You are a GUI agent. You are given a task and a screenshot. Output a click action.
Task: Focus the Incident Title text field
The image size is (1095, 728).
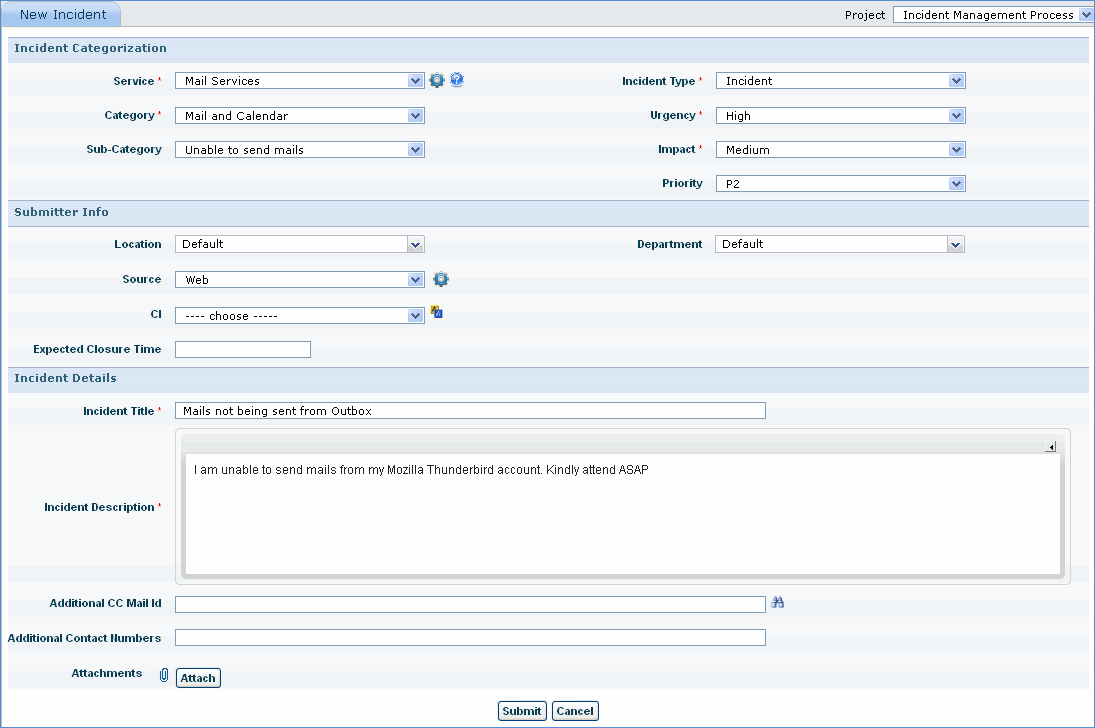(470, 411)
